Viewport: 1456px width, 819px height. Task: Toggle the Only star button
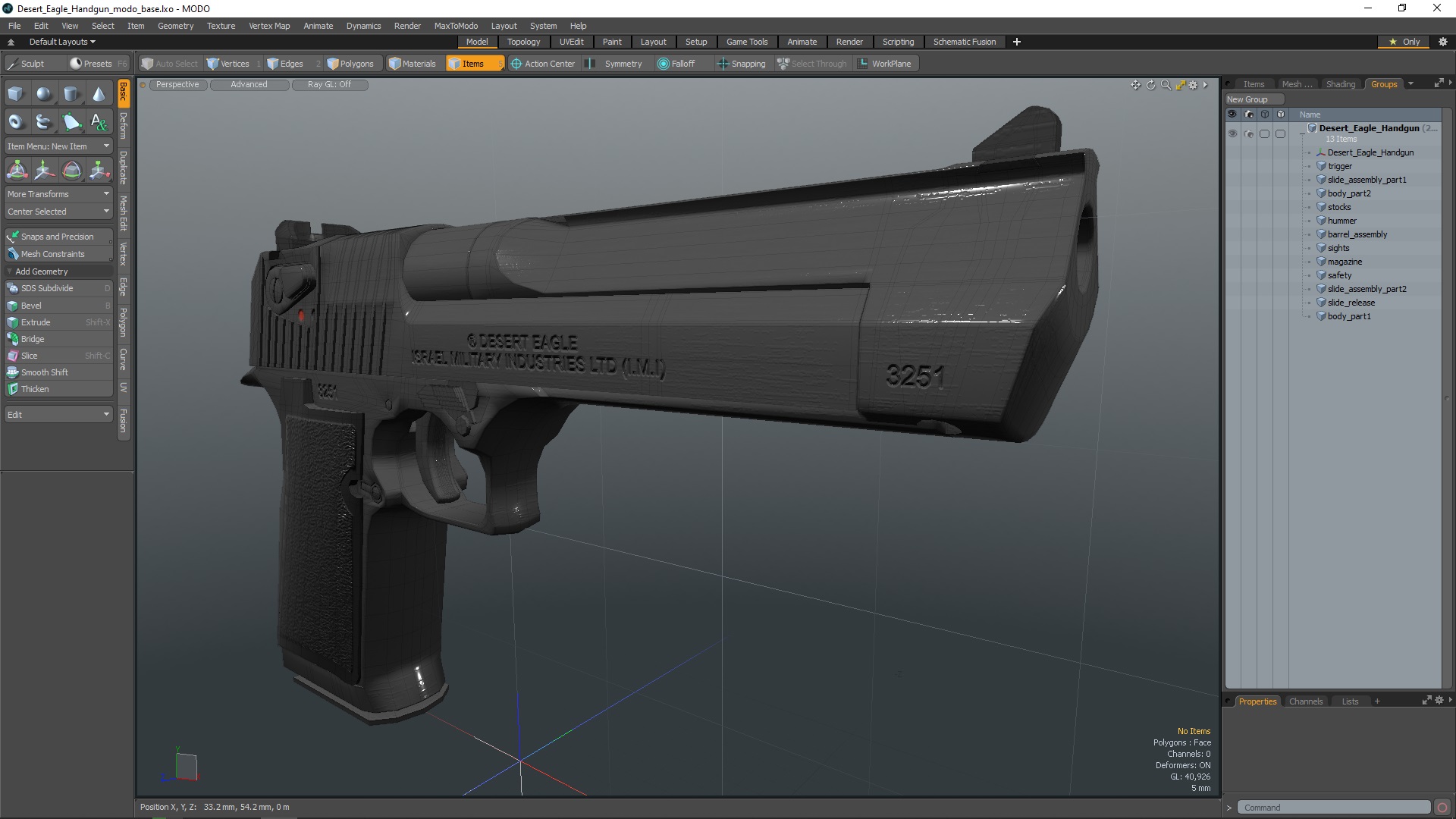coord(1404,42)
